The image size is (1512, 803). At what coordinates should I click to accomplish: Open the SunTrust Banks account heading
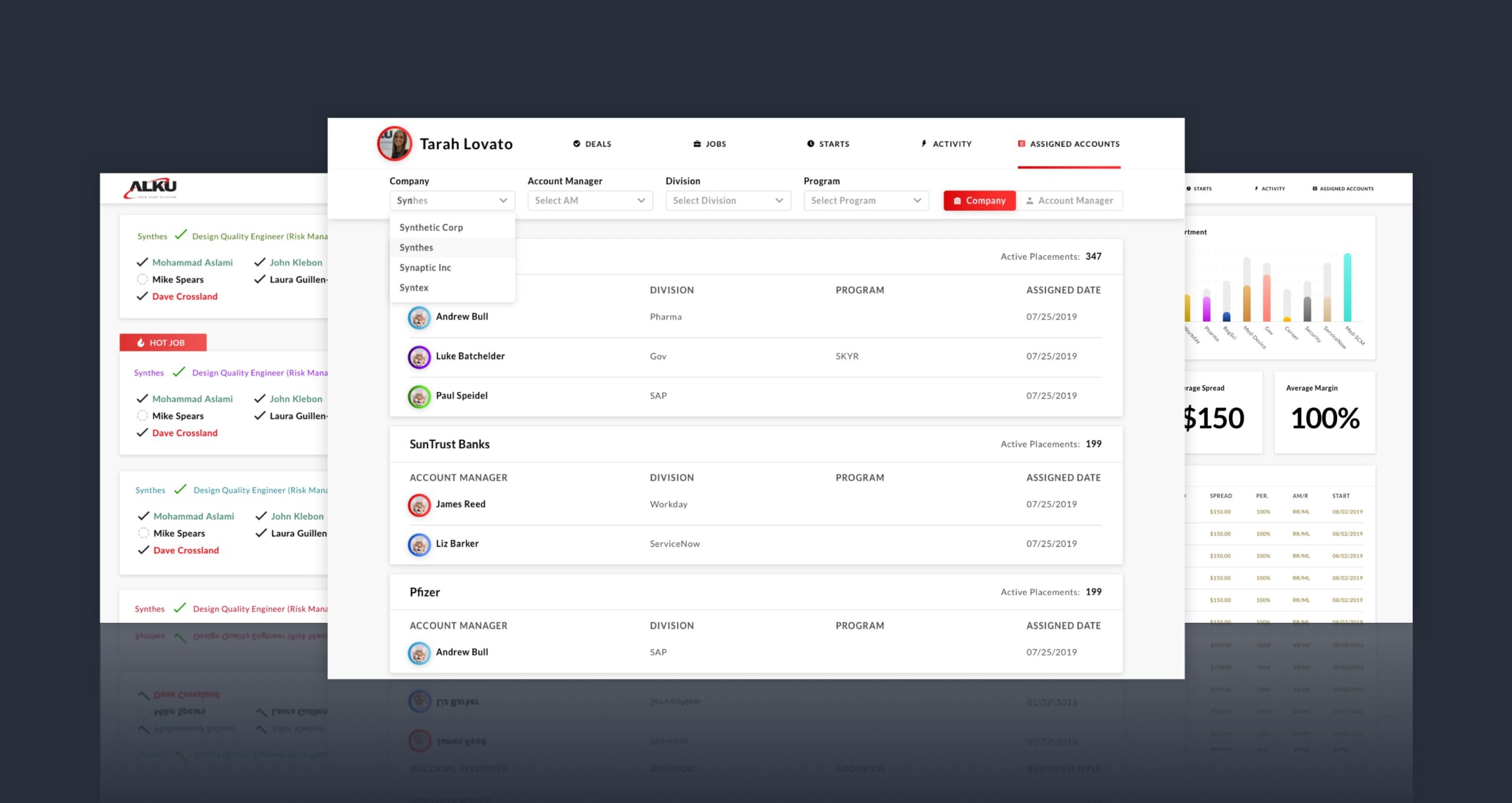(x=449, y=444)
